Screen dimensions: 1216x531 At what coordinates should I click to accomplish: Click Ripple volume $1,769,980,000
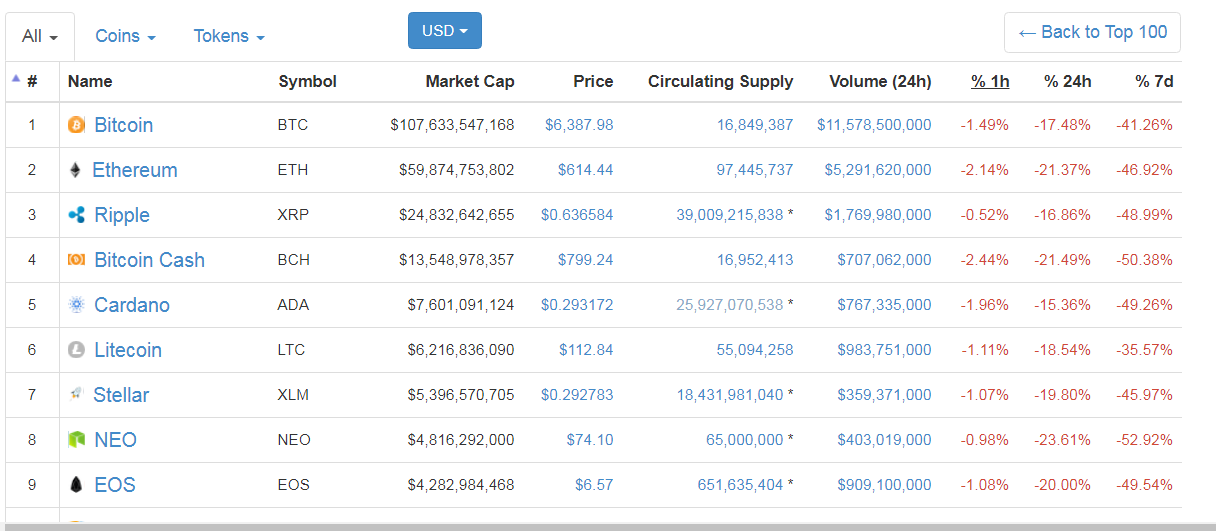tap(878, 215)
